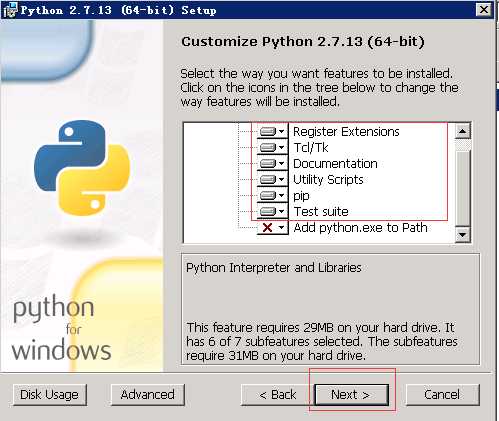Click the Disk Usage button
The width and height of the screenshot is (499, 421).
(x=50, y=395)
